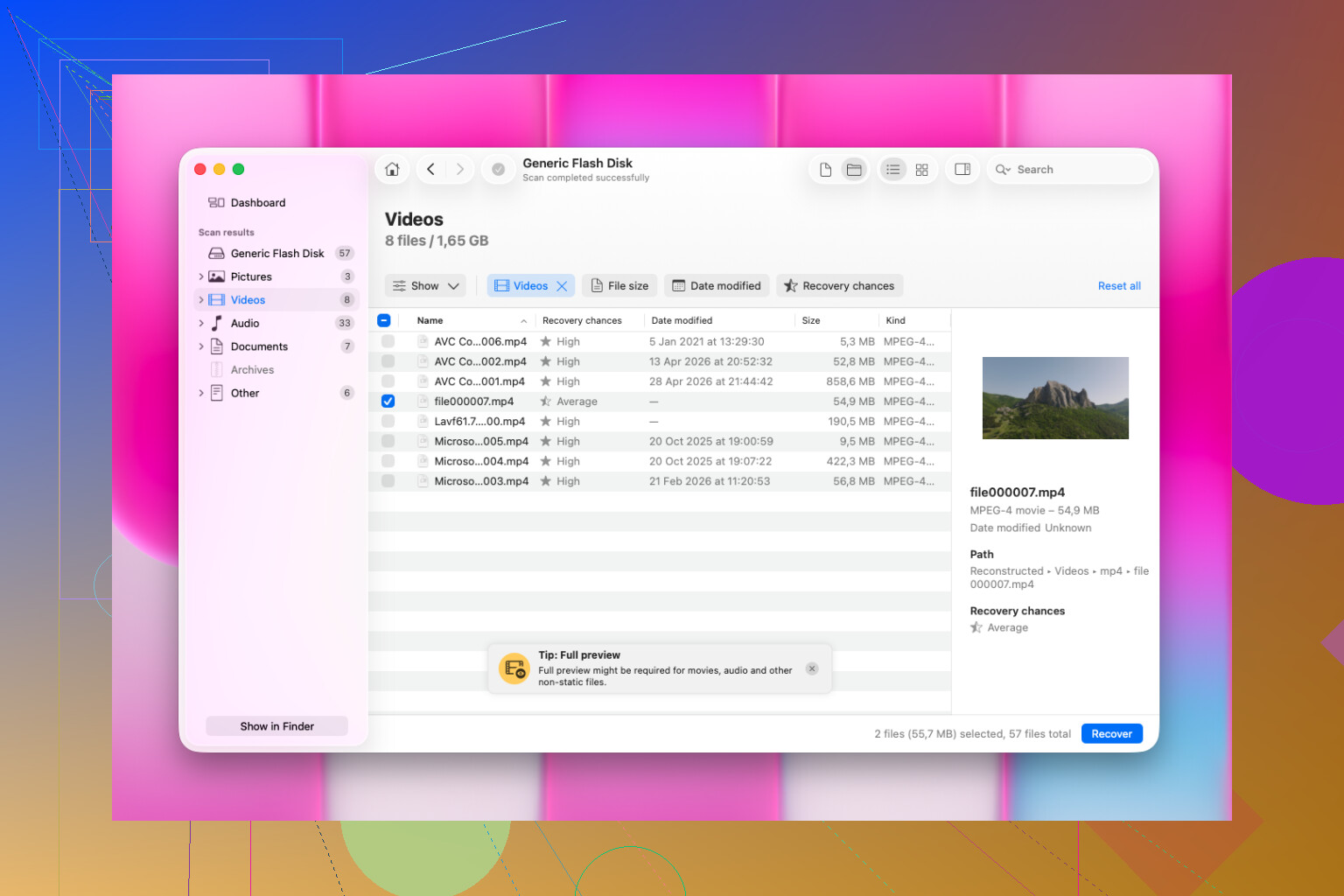Check the box for AVC Co...006.mp4
The image size is (1344, 896).
388,341
